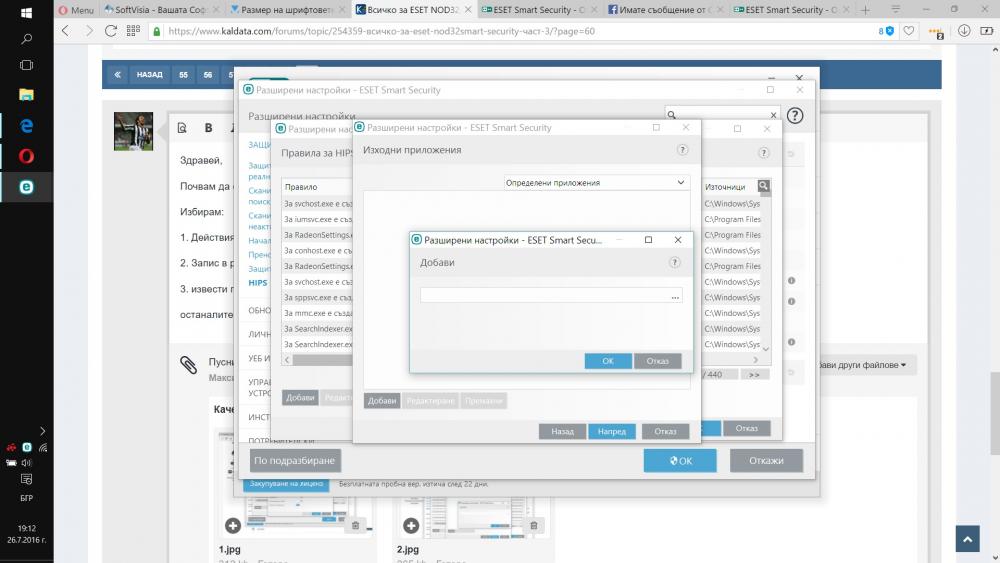Click Откажи in main ESET settings

pyautogui.click(x=766, y=460)
